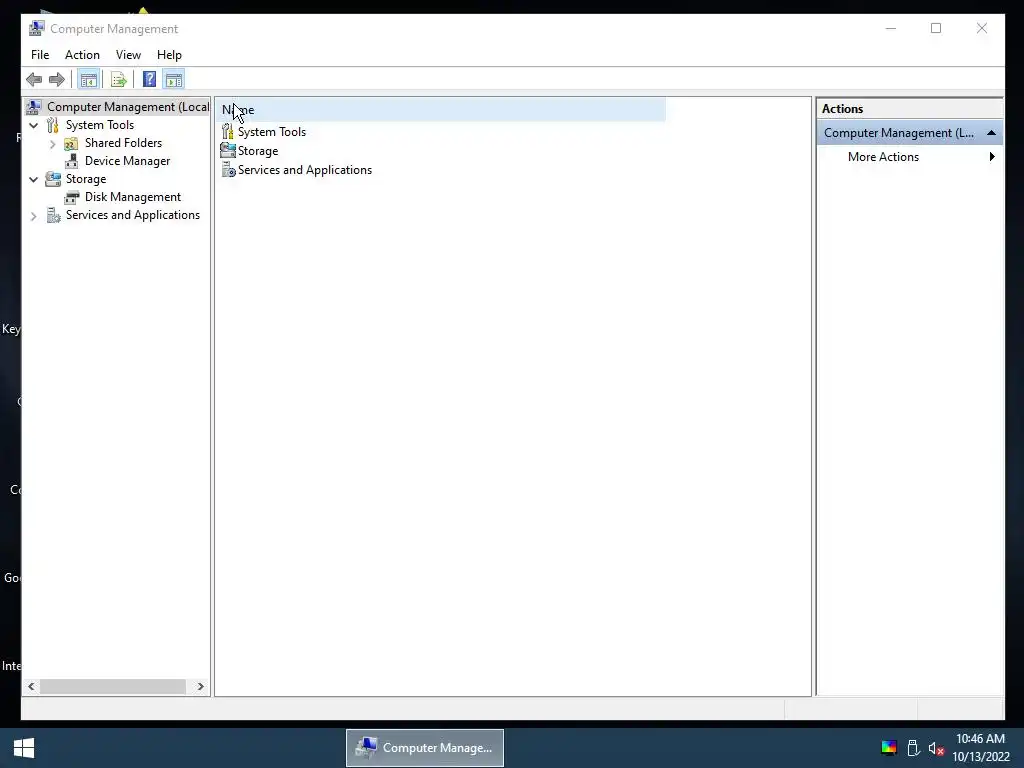
Task: Click the Disk Management icon in the tree
Action: pyautogui.click(x=71, y=197)
